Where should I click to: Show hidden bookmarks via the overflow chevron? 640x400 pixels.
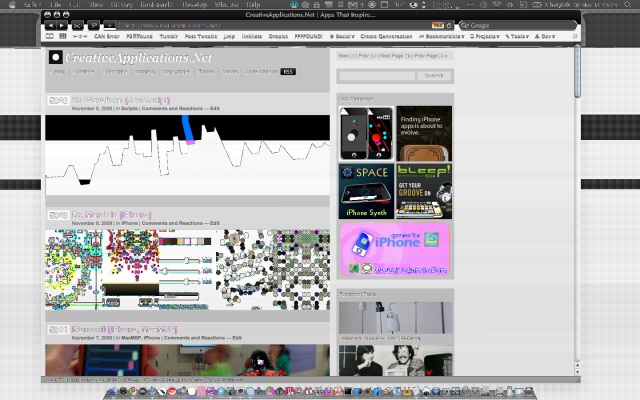[575, 36]
